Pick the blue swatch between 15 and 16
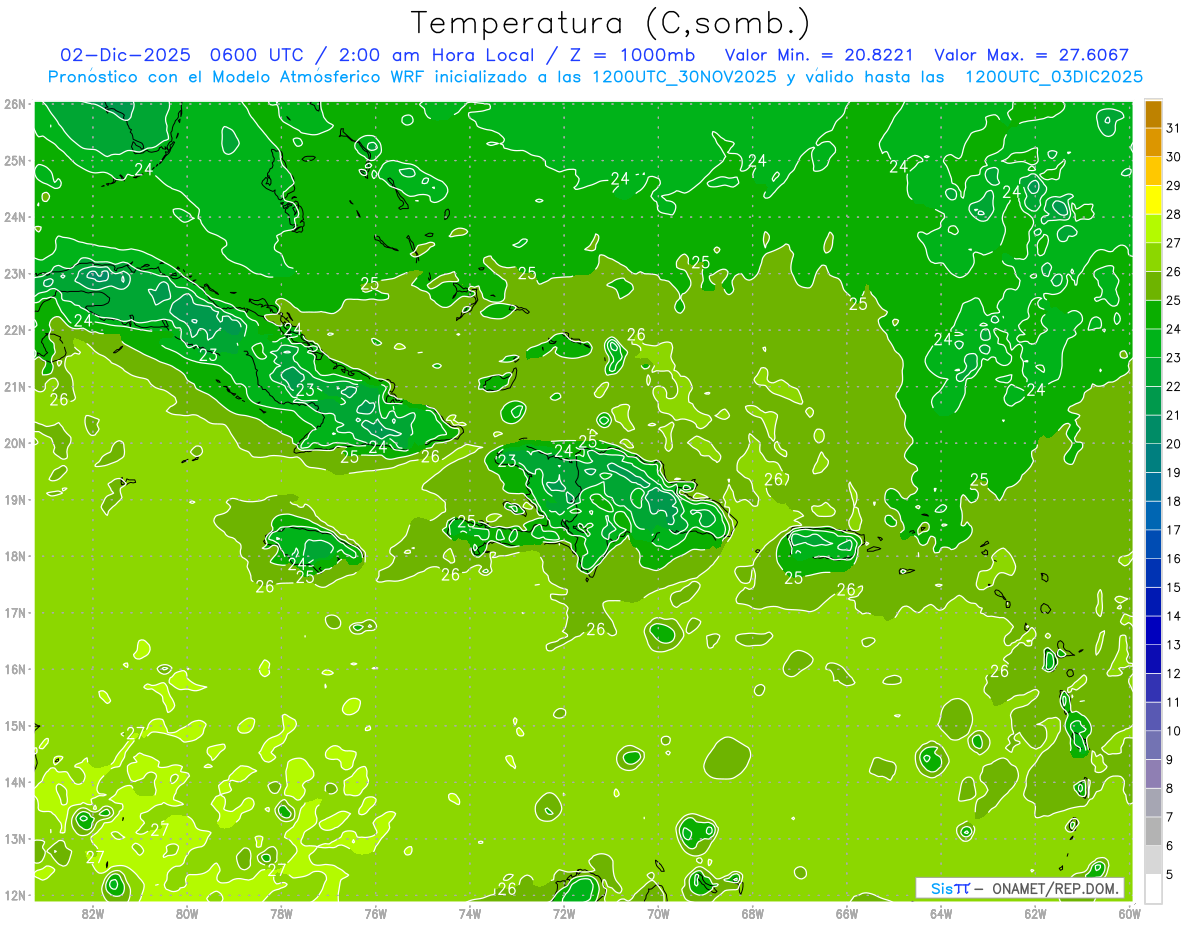This screenshot has width=1200, height=927. click(x=1153, y=573)
